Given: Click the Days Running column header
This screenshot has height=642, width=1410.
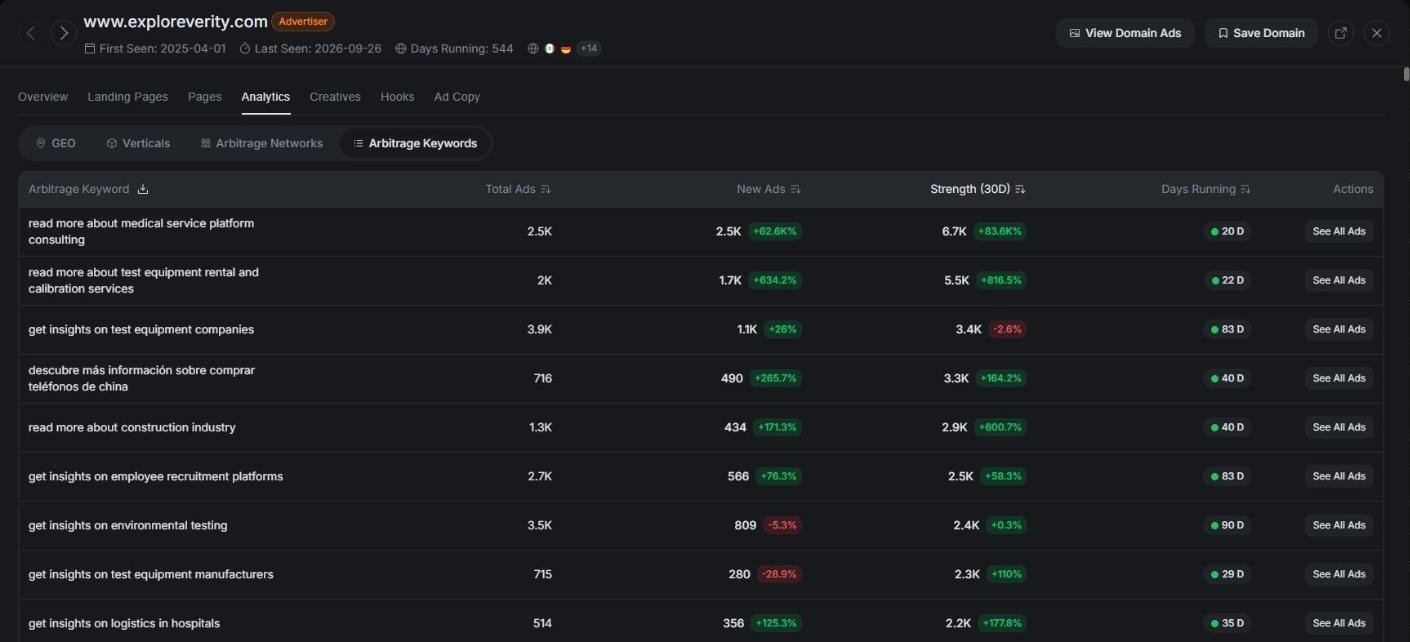Looking at the screenshot, I should coord(1198,189).
